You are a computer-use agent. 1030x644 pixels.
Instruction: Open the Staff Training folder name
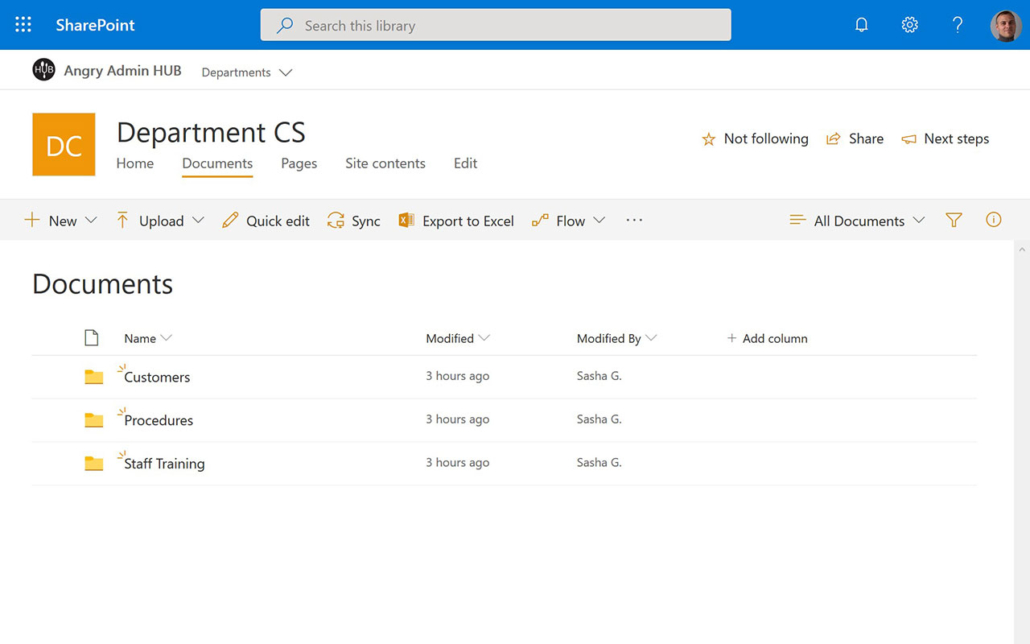(x=164, y=464)
